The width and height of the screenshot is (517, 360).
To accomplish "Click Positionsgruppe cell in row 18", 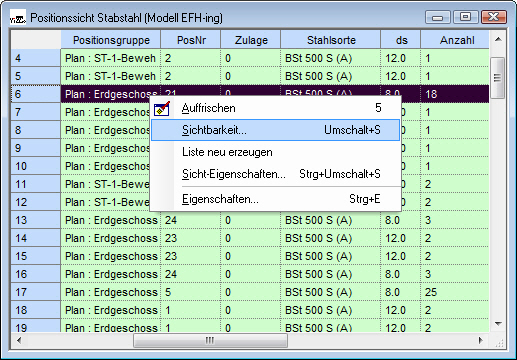I will pyautogui.click(x=111, y=310).
